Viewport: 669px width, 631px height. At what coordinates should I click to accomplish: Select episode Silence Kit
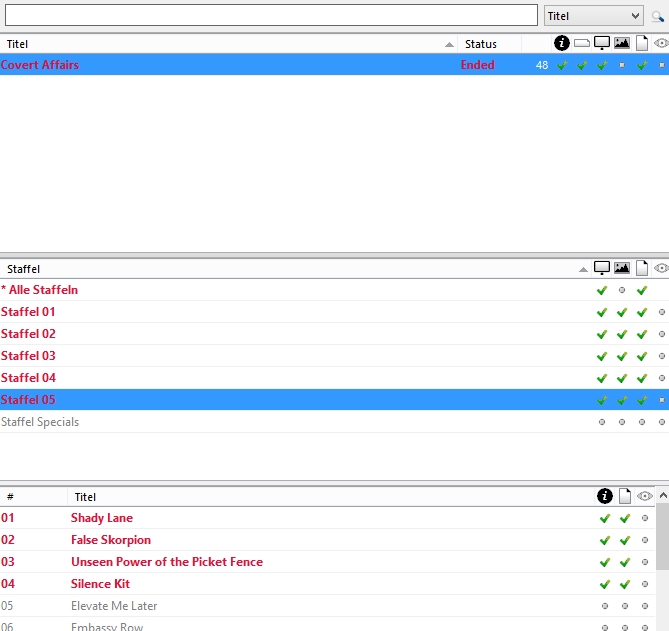pos(328,584)
